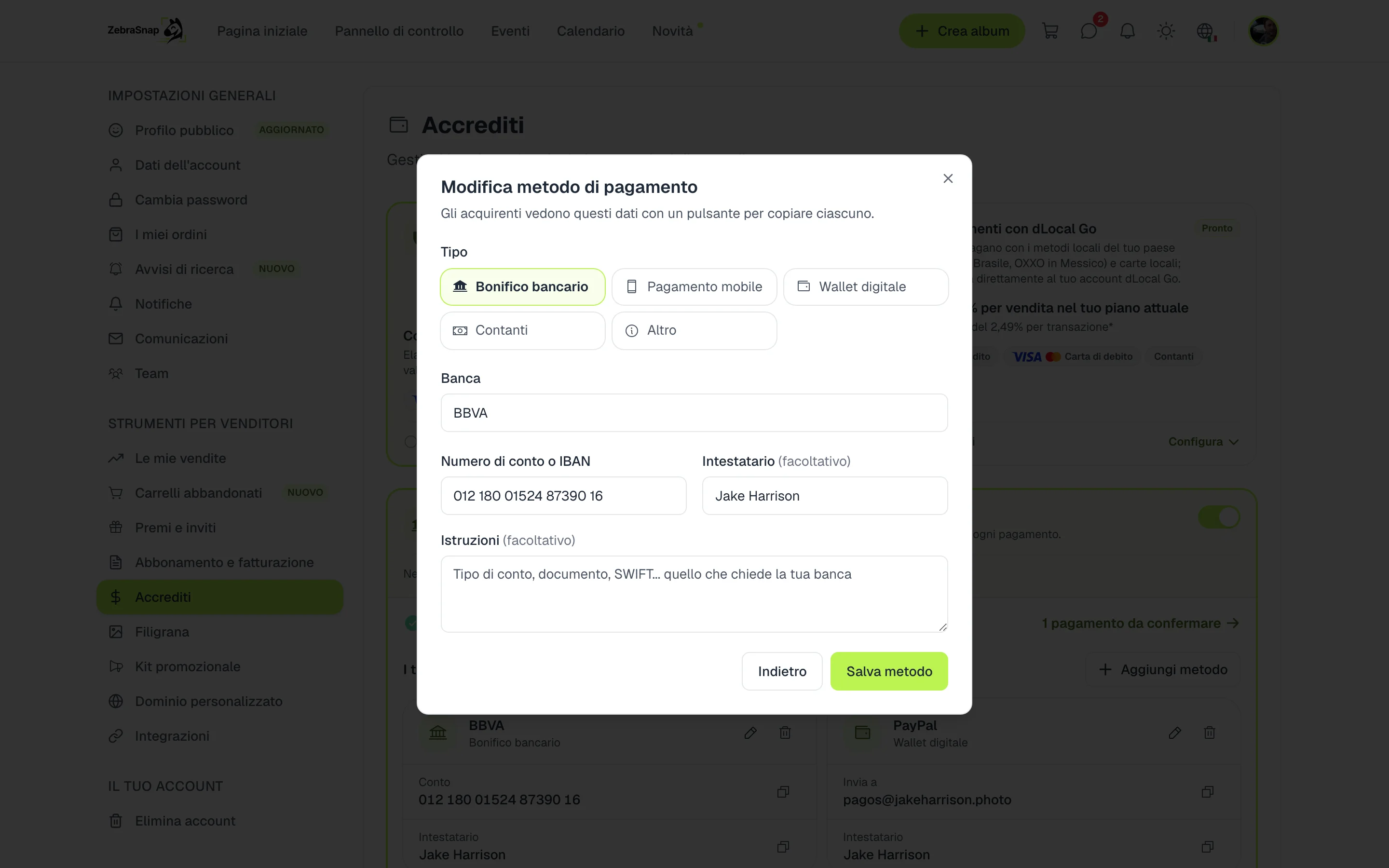This screenshot has width=1389, height=868.
Task: Click the Numero di conto o IBAN field
Action: coord(563,495)
